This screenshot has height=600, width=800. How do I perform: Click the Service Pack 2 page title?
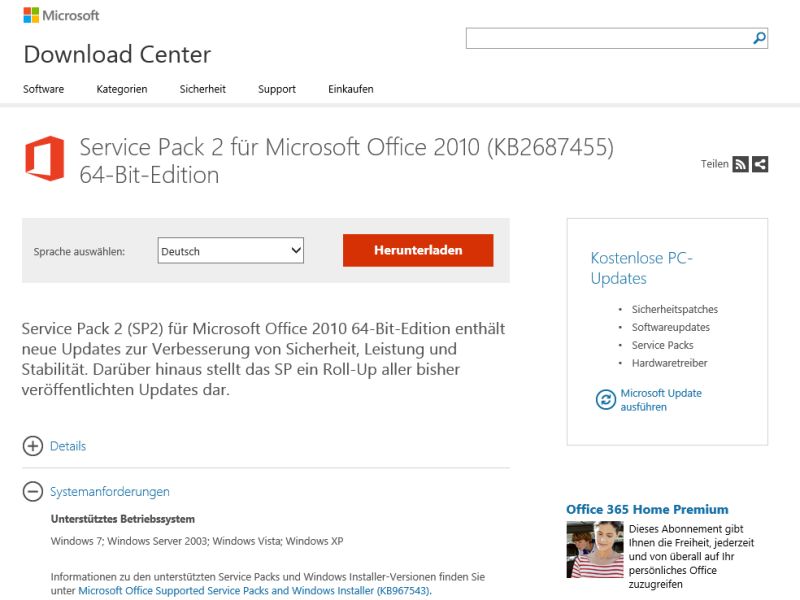(x=346, y=161)
